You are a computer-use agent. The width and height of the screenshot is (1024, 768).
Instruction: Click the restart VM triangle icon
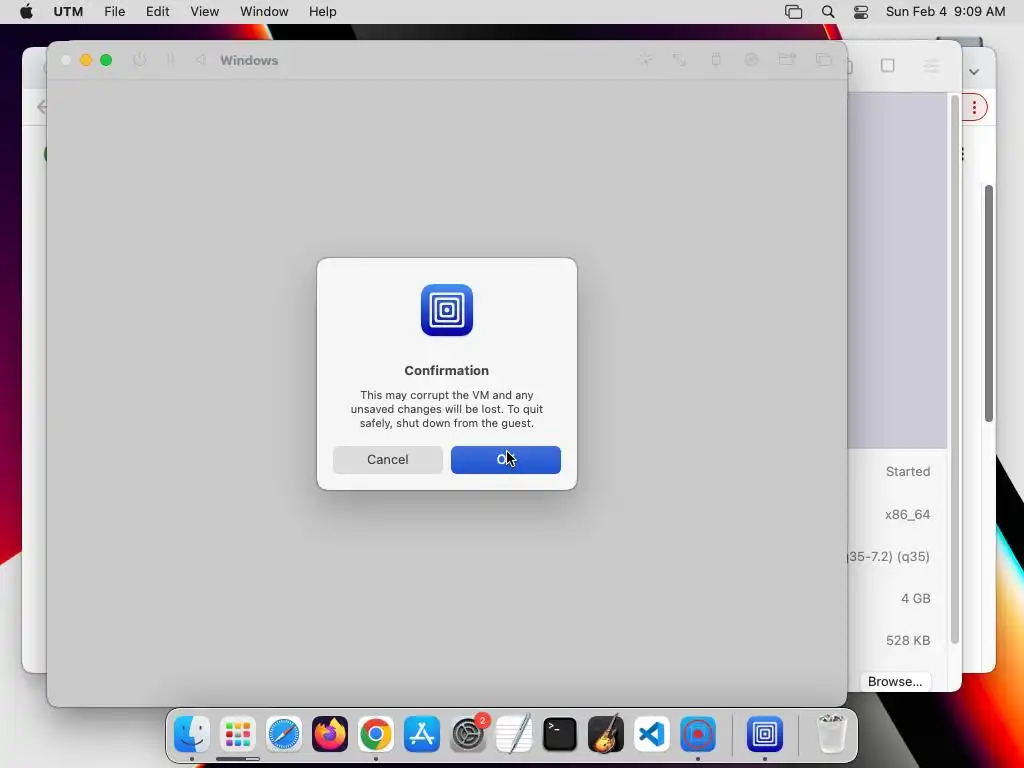click(x=200, y=60)
